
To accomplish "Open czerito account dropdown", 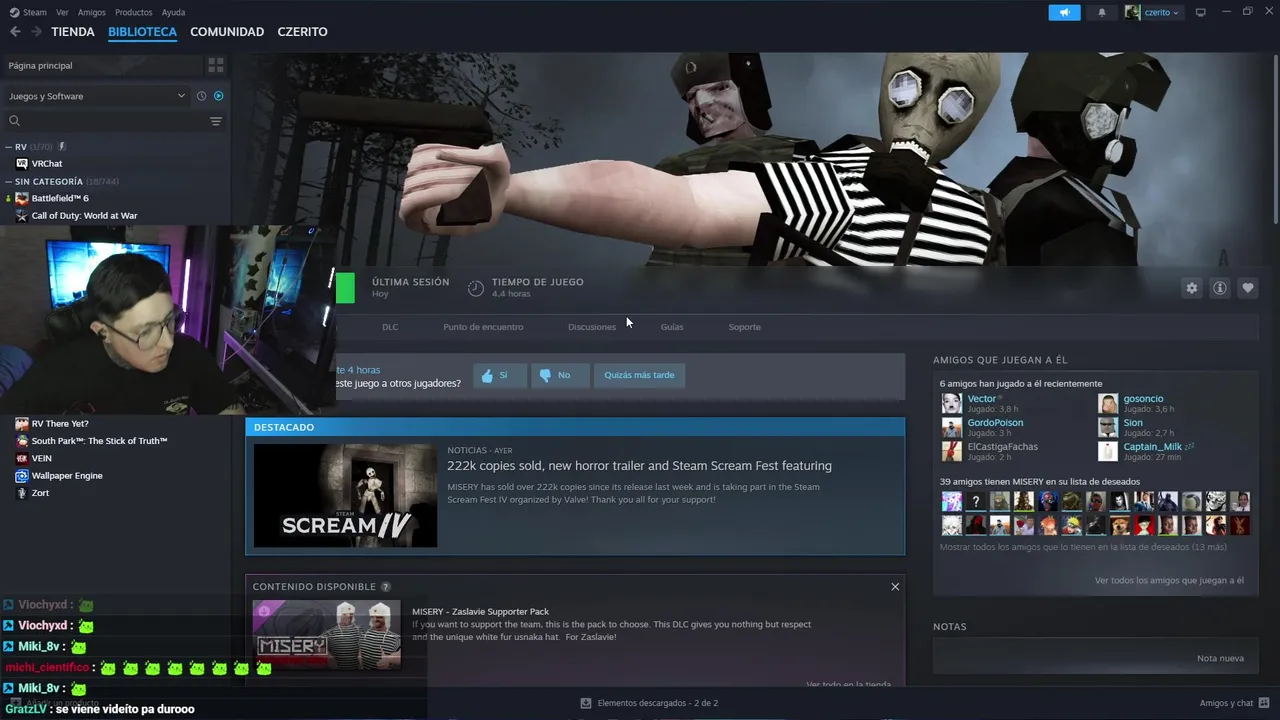I will [x=1154, y=12].
